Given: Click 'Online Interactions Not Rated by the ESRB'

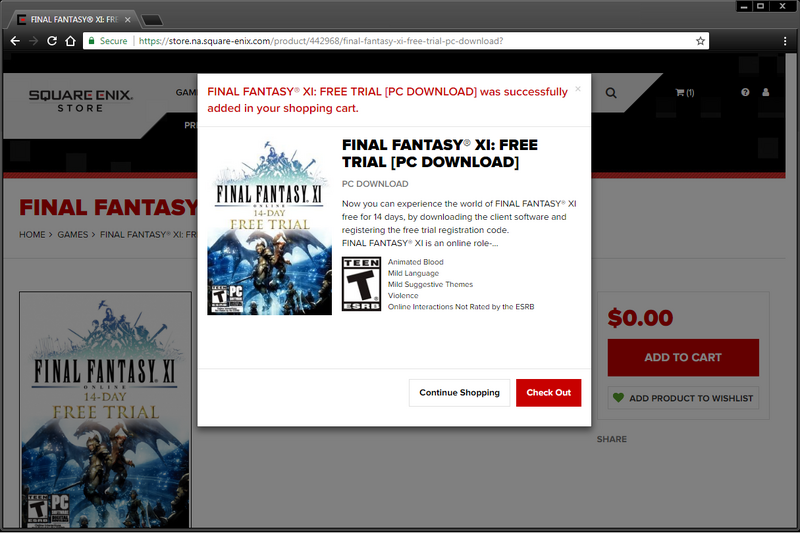Looking at the screenshot, I should coord(461,307).
